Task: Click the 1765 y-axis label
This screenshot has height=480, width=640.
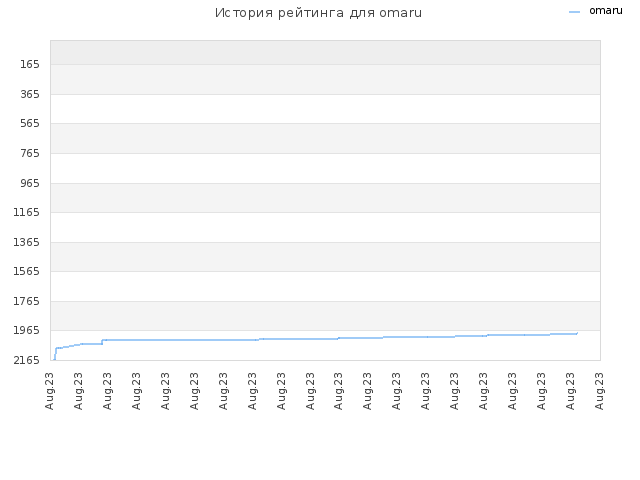Action: coord(27,301)
